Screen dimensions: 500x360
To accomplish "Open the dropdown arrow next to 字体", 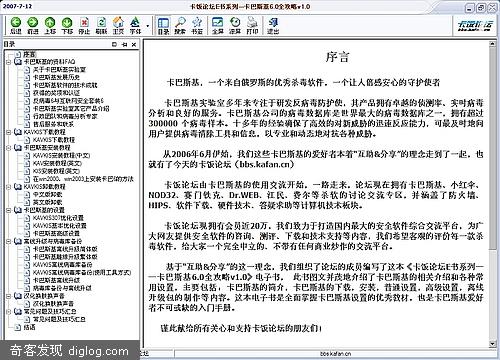I will click(147, 26).
